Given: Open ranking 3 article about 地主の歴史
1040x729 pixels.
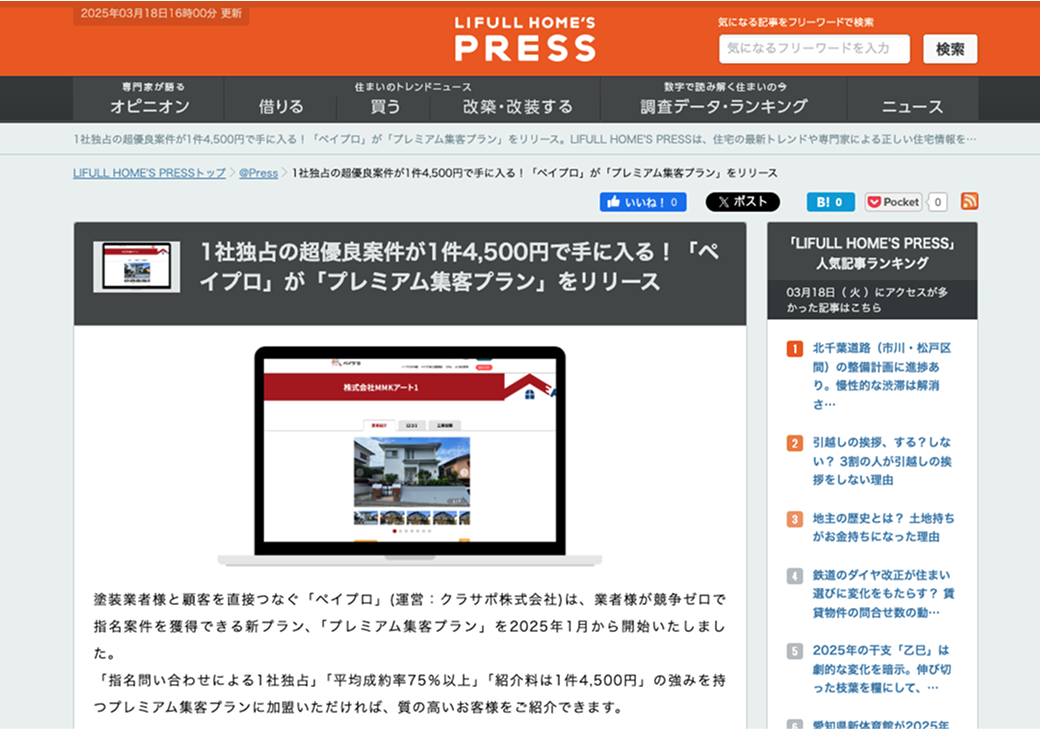Looking at the screenshot, I should click(x=883, y=527).
